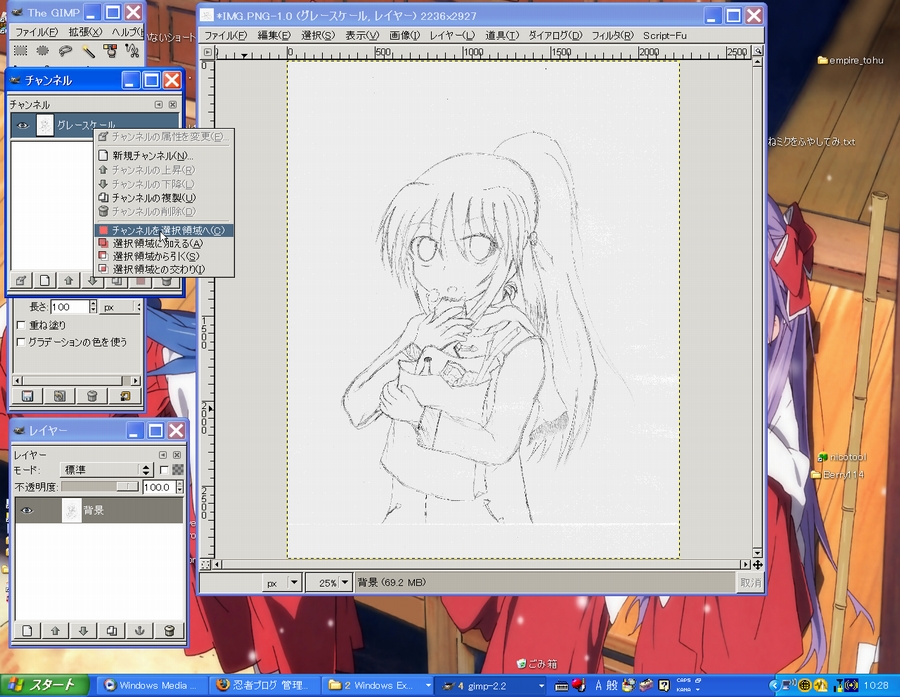Choose 選択領域との交わり from context menu
This screenshot has height=697, width=900.
tap(164, 269)
